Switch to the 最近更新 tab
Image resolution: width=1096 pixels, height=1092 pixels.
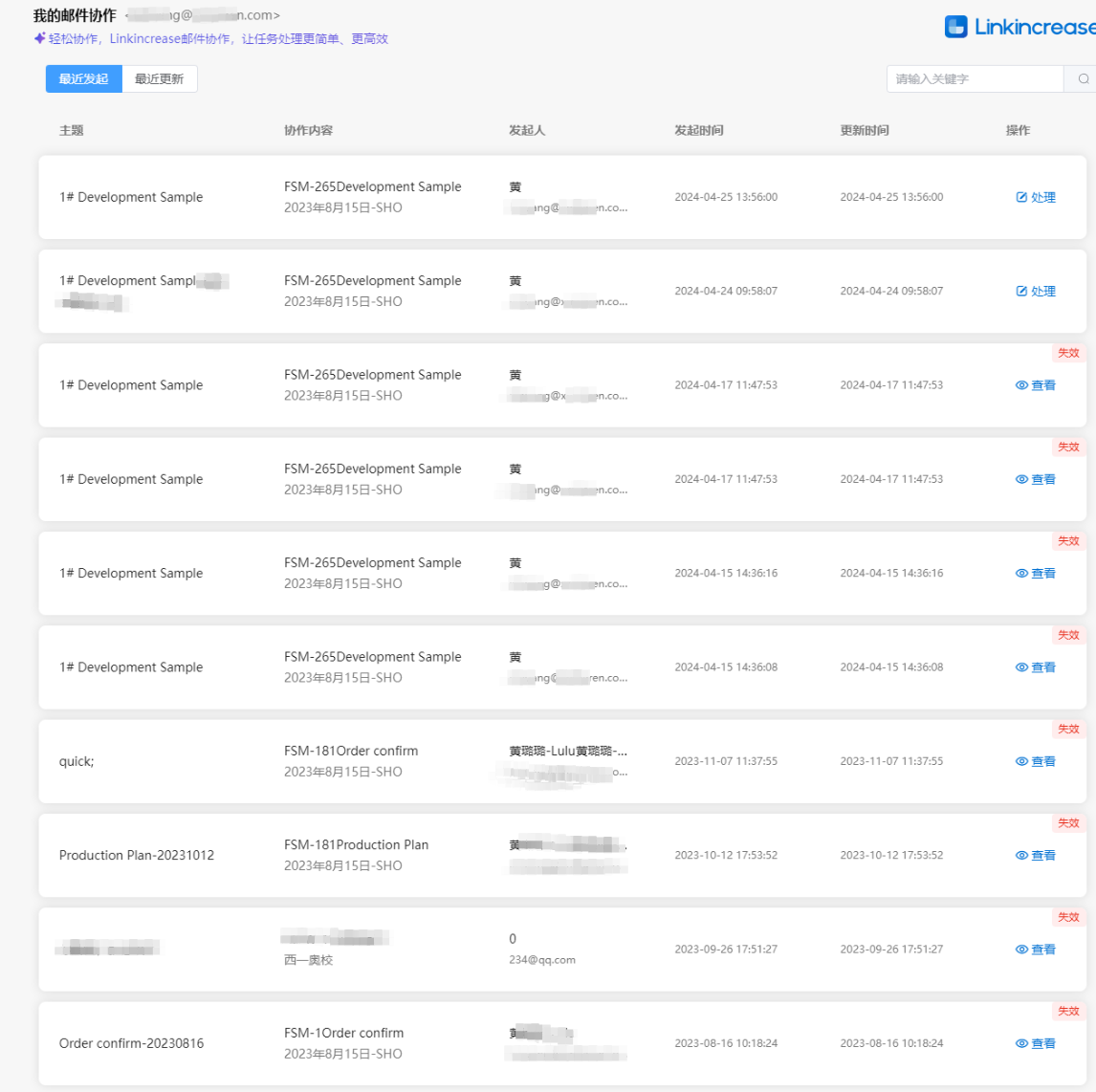159,79
